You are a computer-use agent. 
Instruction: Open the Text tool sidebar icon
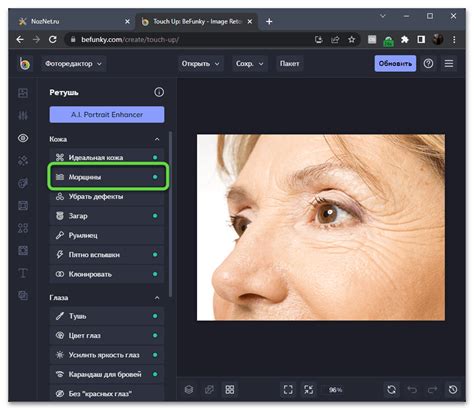pos(23,273)
